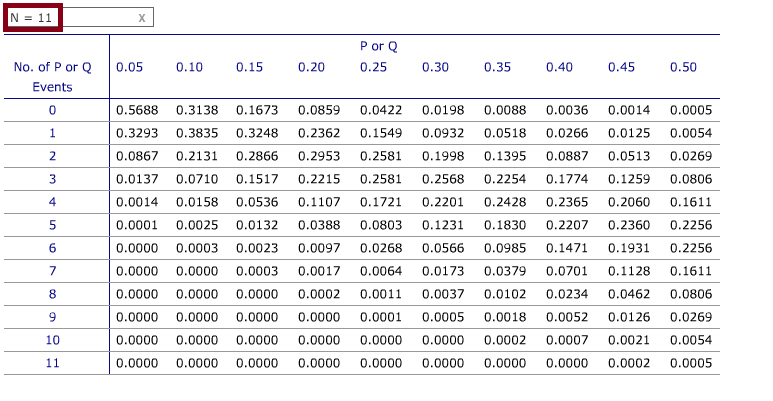773x401 pixels.
Task: Select cell value 0.2568
Action: pyautogui.click(x=443, y=179)
